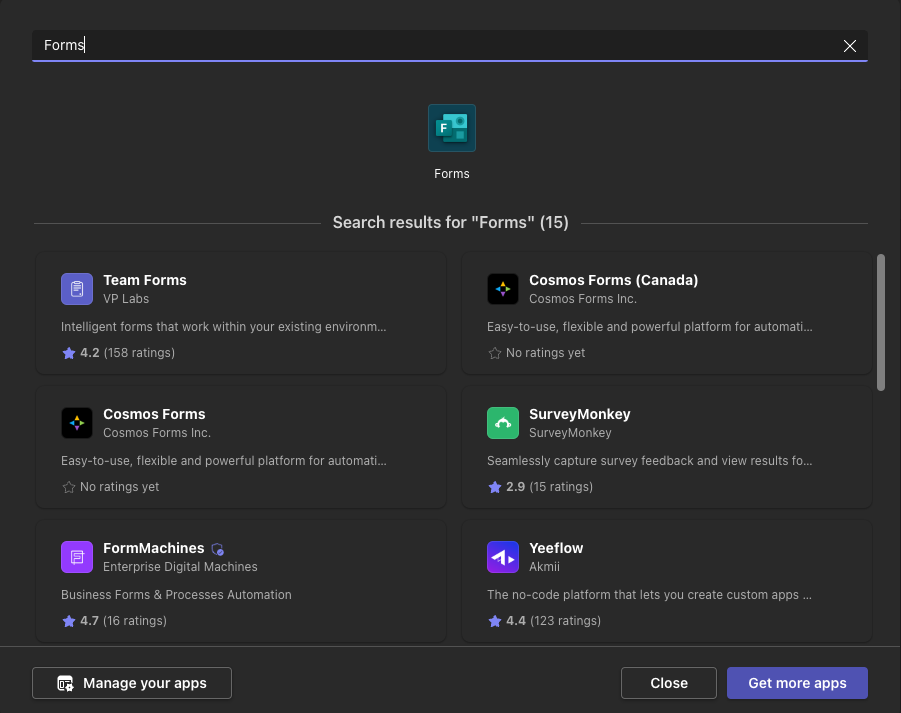Click the search results scrollbar

880,322
